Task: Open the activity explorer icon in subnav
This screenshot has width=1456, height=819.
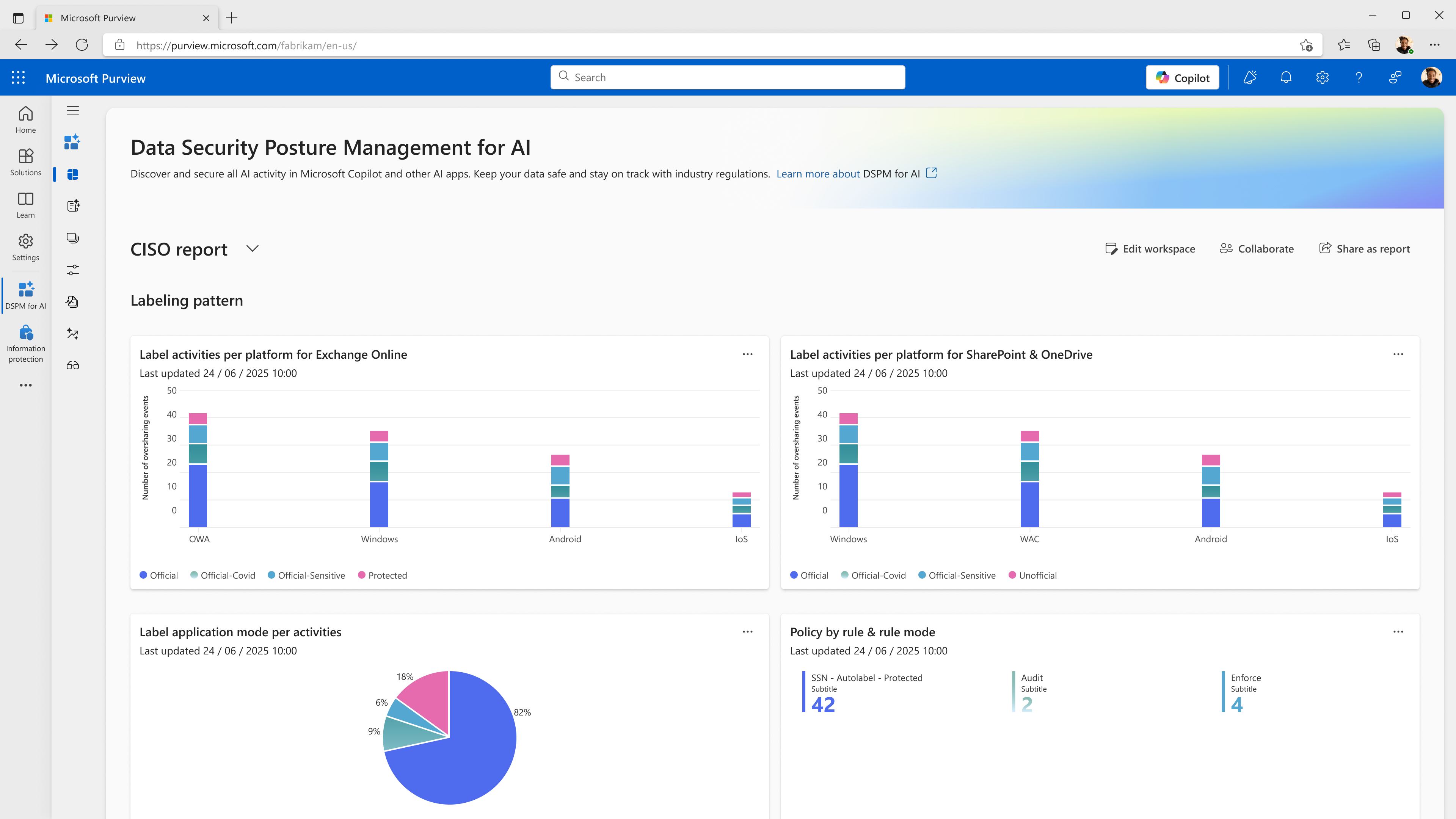Action: click(72, 302)
